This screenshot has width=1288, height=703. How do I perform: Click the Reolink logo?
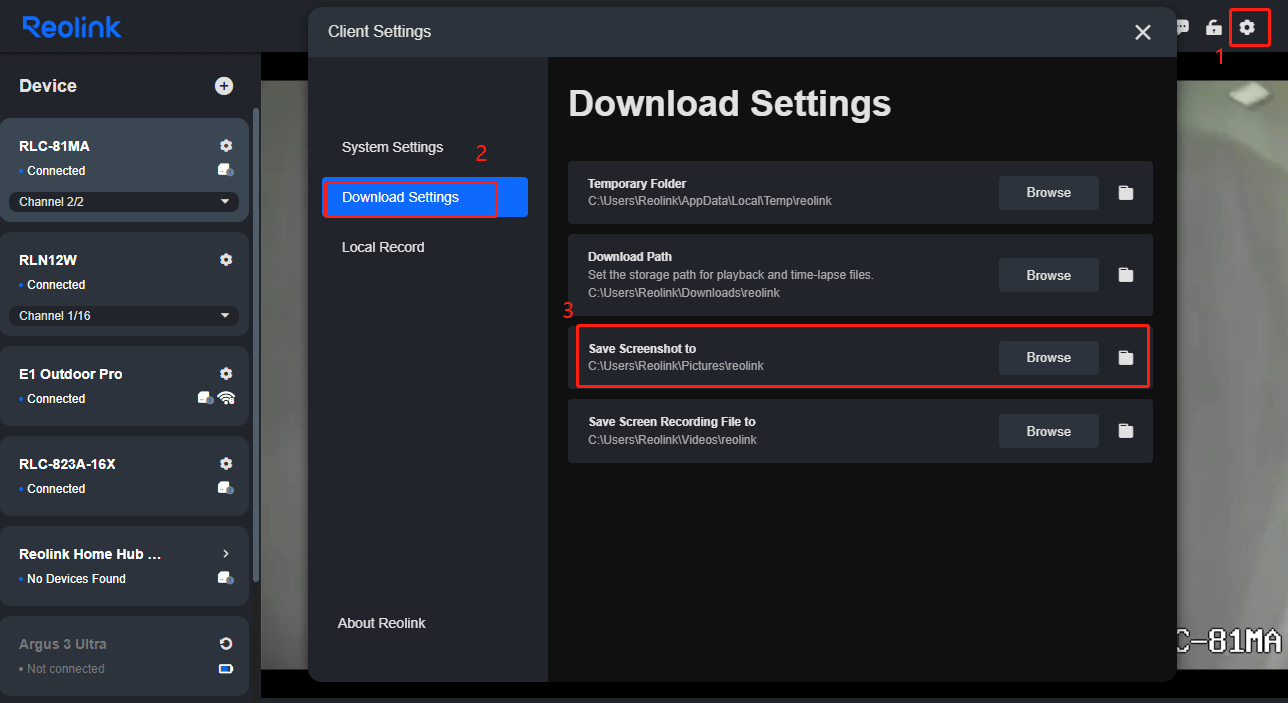click(72, 27)
